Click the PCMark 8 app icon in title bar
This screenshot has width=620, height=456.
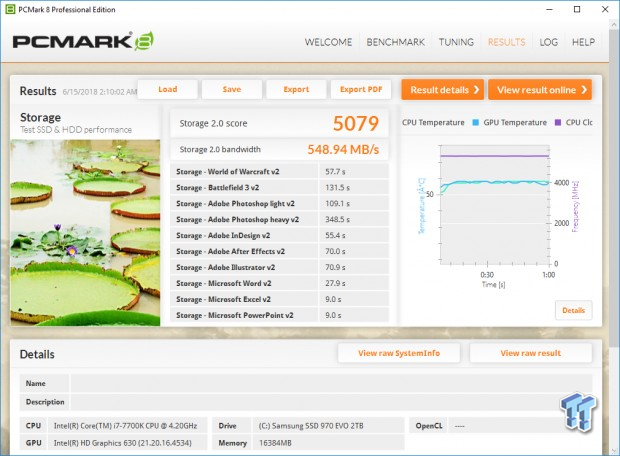click(10, 9)
